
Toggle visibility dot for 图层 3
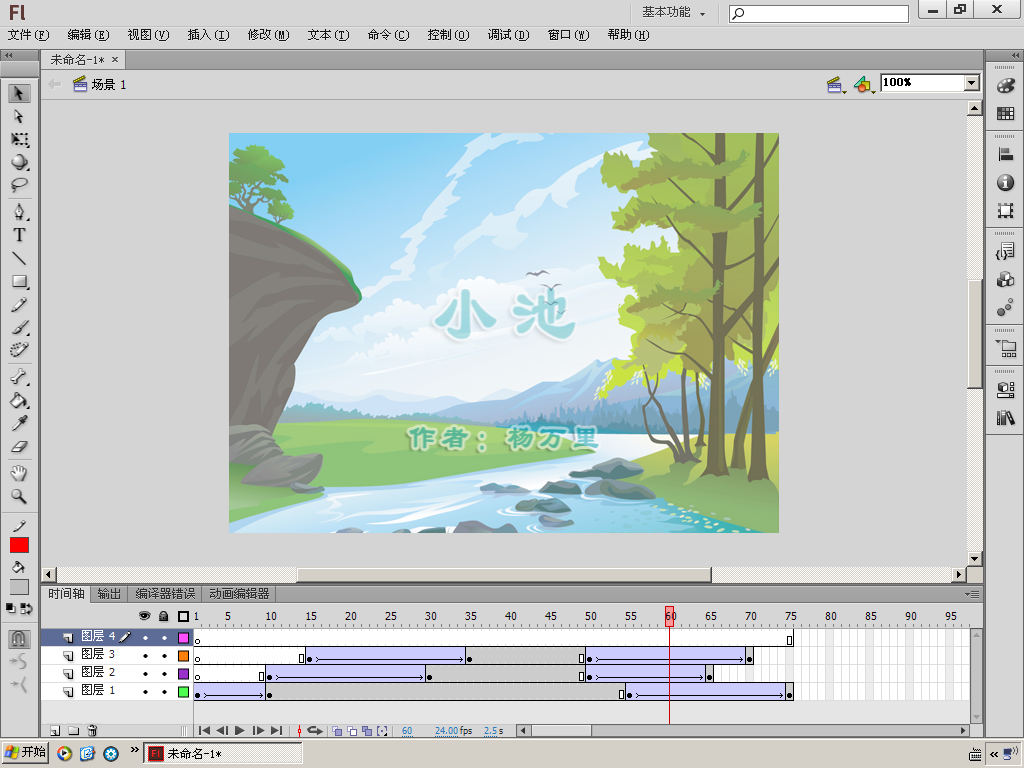[x=145, y=656]
